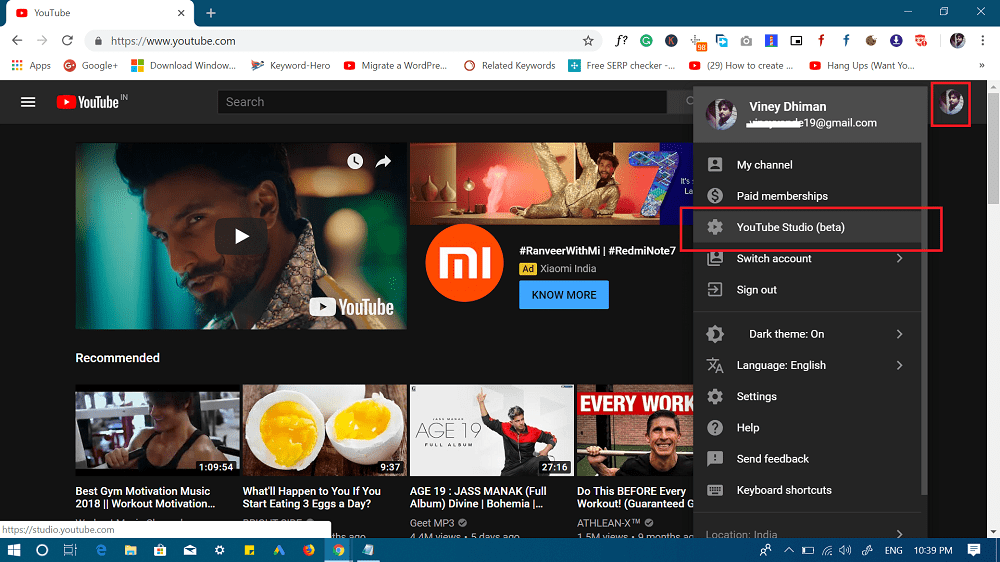1000x562 pixels.
Task: Open My channel from the account menu
Action: [807, 165]
